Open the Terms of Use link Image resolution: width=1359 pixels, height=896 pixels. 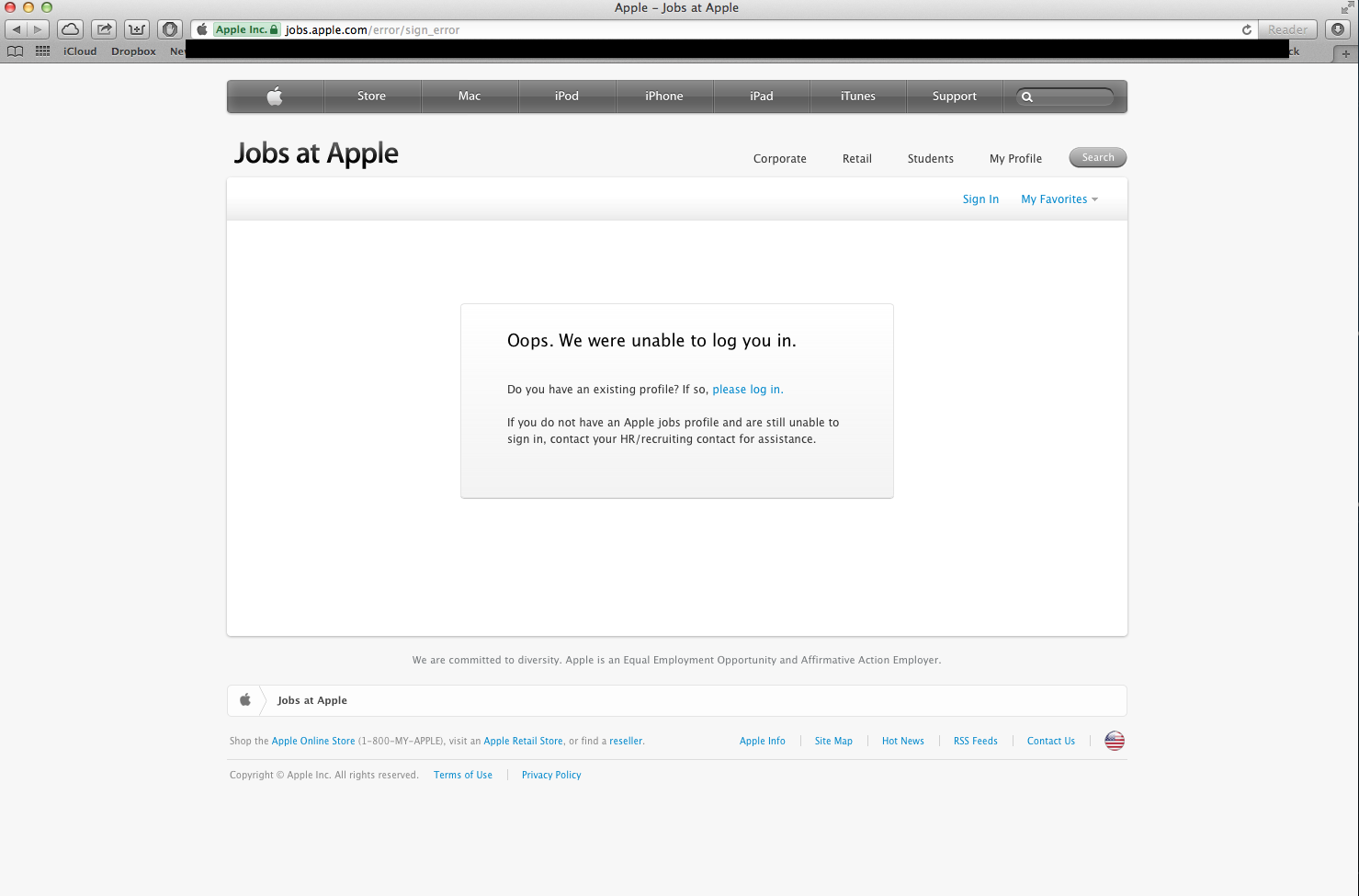click(463, 775)
